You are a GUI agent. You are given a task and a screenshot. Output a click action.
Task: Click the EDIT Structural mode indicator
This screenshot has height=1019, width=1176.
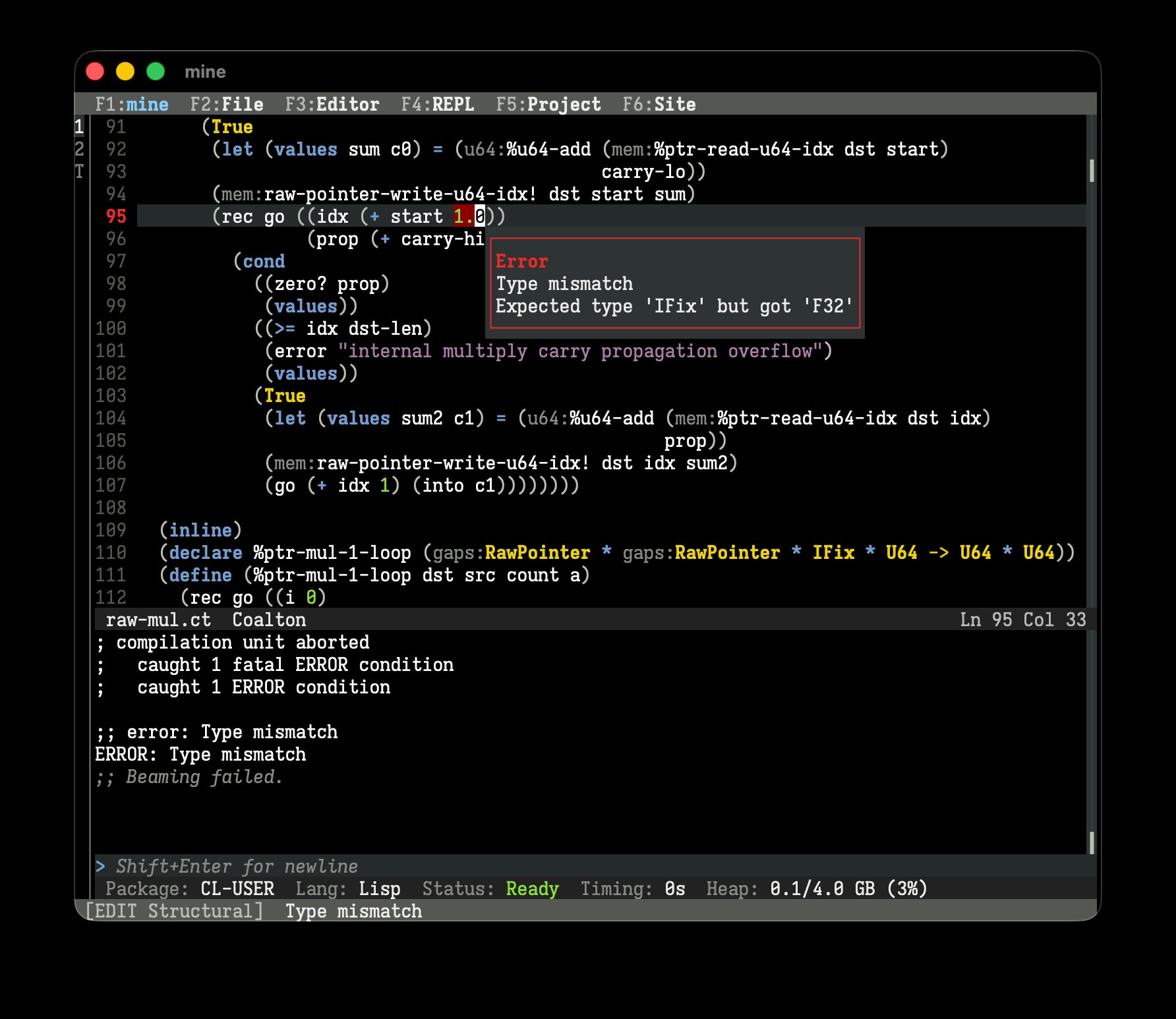click(x=175, y=911)
